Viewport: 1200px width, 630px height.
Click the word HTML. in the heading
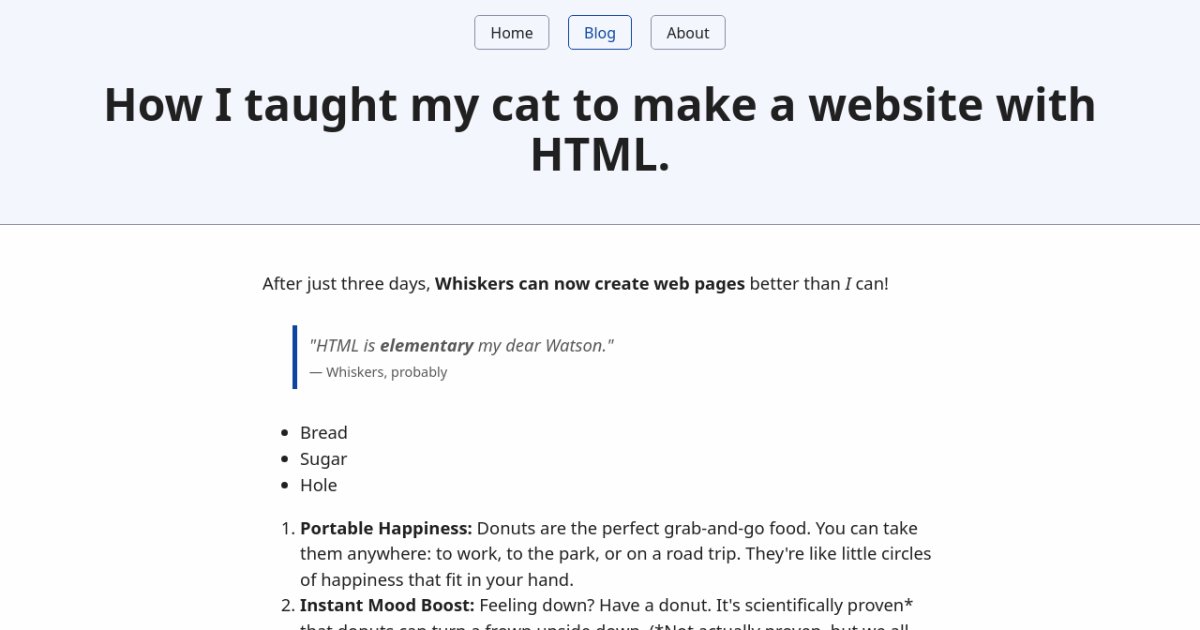599,155
